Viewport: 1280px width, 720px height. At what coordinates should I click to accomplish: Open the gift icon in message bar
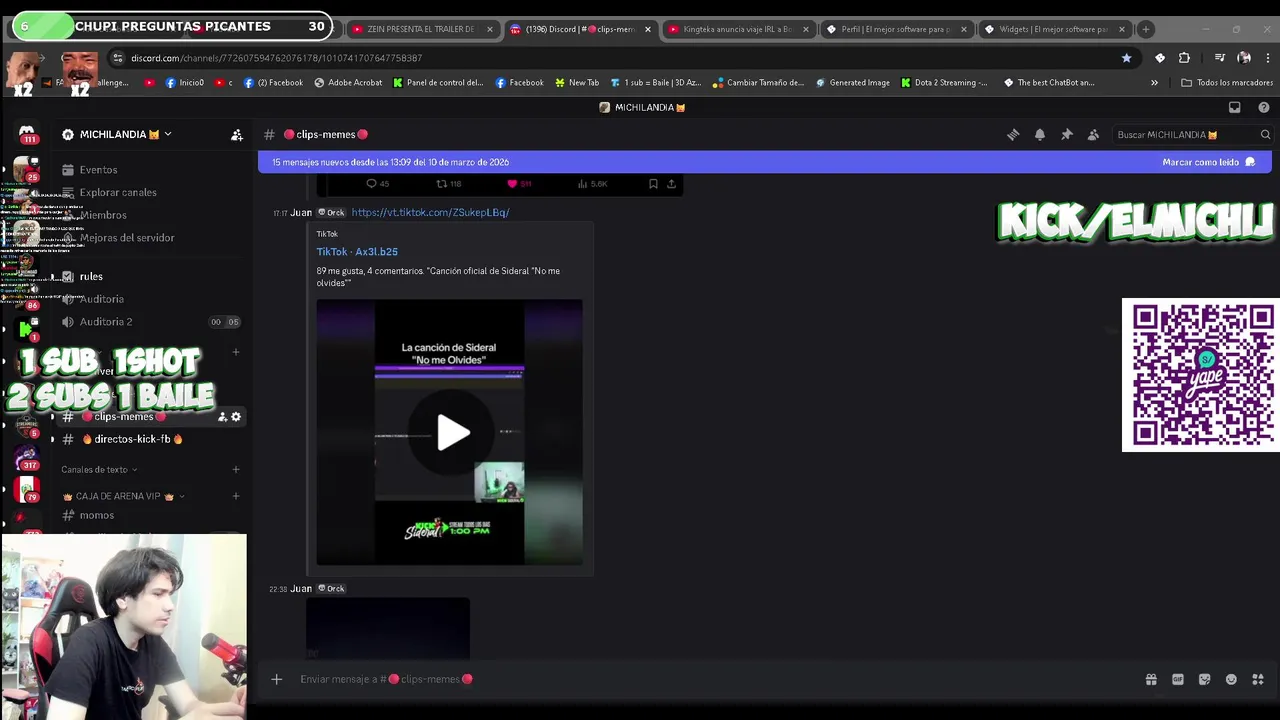[1151, 679]
